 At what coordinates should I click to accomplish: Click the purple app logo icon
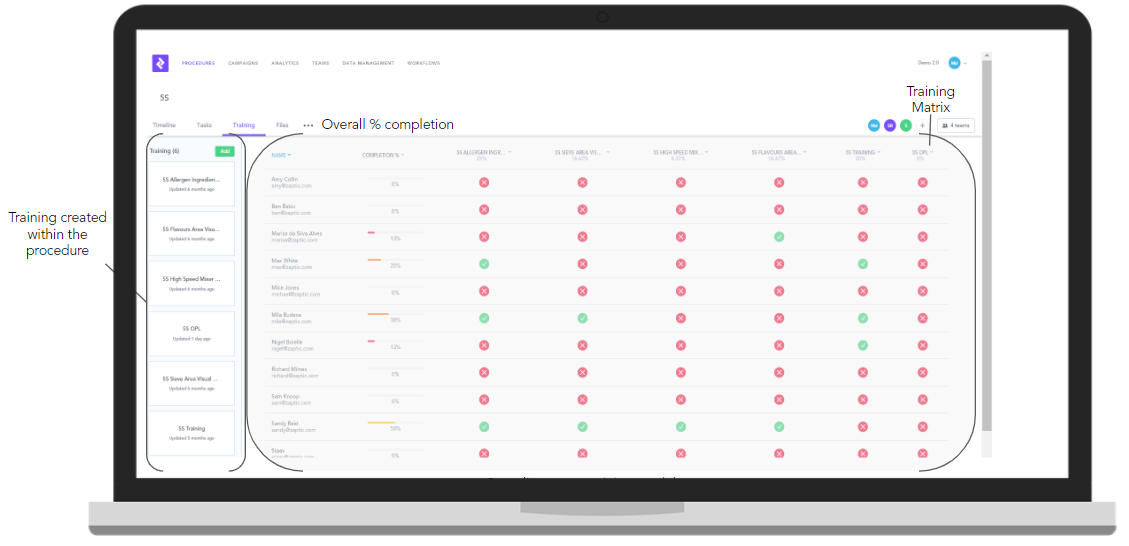tap(160, 63)
